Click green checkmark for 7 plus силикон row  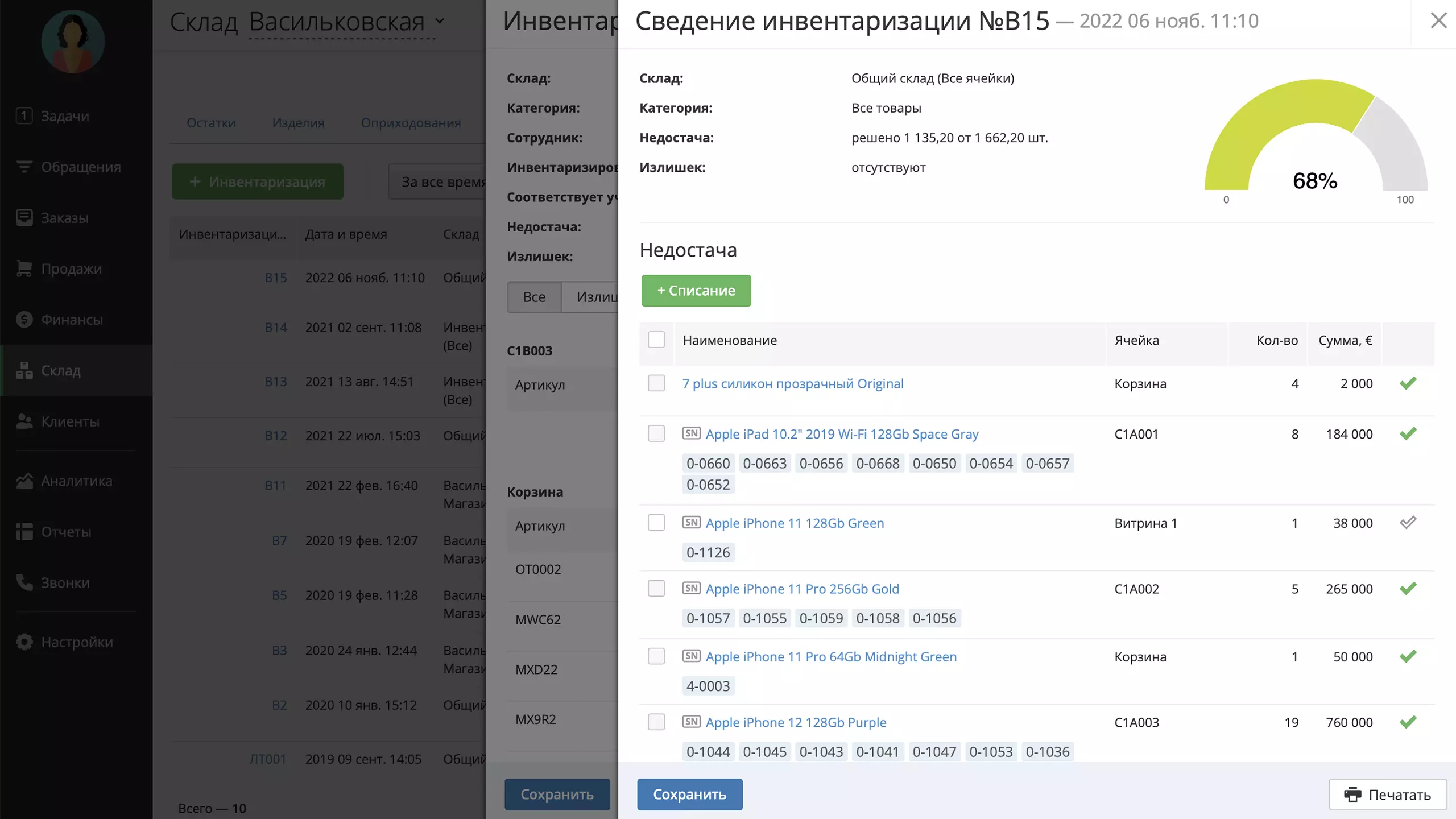1408,383
